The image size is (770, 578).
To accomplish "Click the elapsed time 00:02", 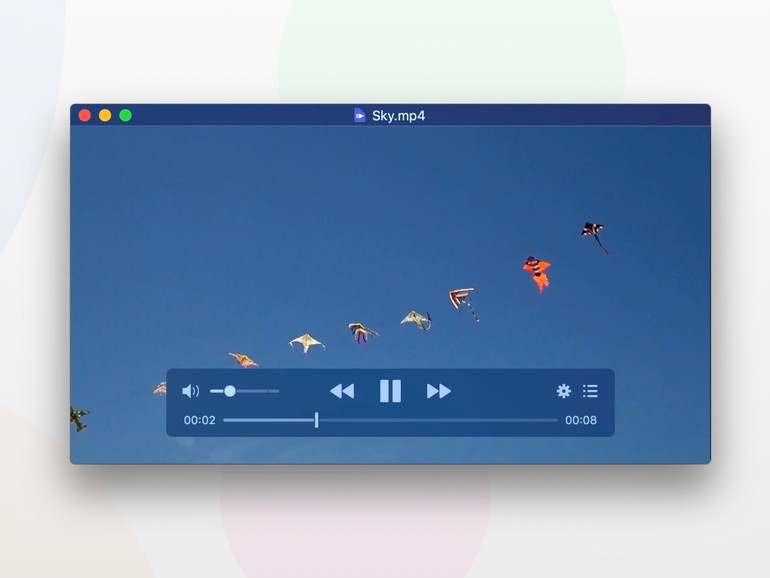I will [x=199, y=420].
